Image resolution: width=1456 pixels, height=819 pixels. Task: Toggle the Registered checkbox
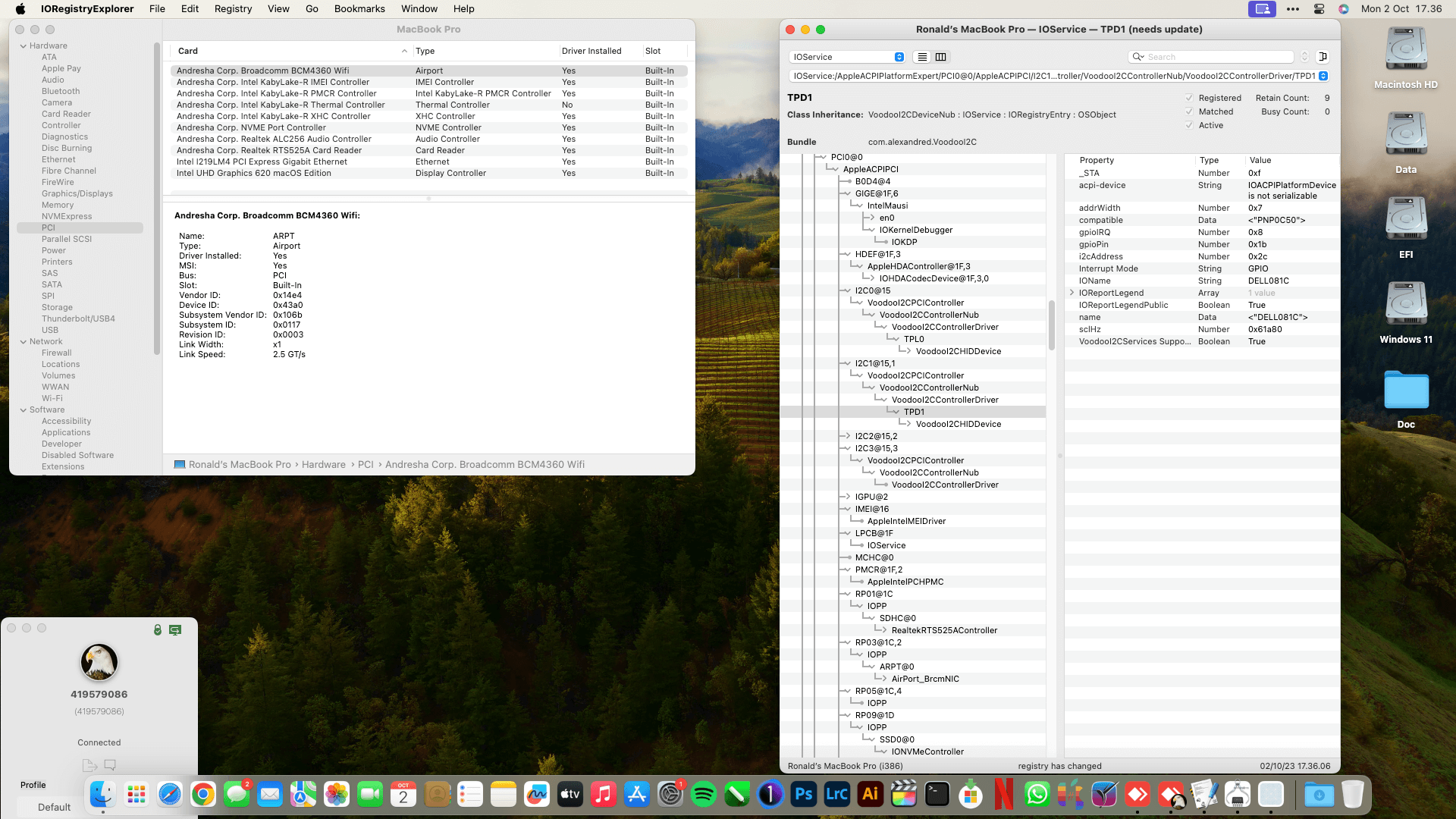pos(1189,98)
